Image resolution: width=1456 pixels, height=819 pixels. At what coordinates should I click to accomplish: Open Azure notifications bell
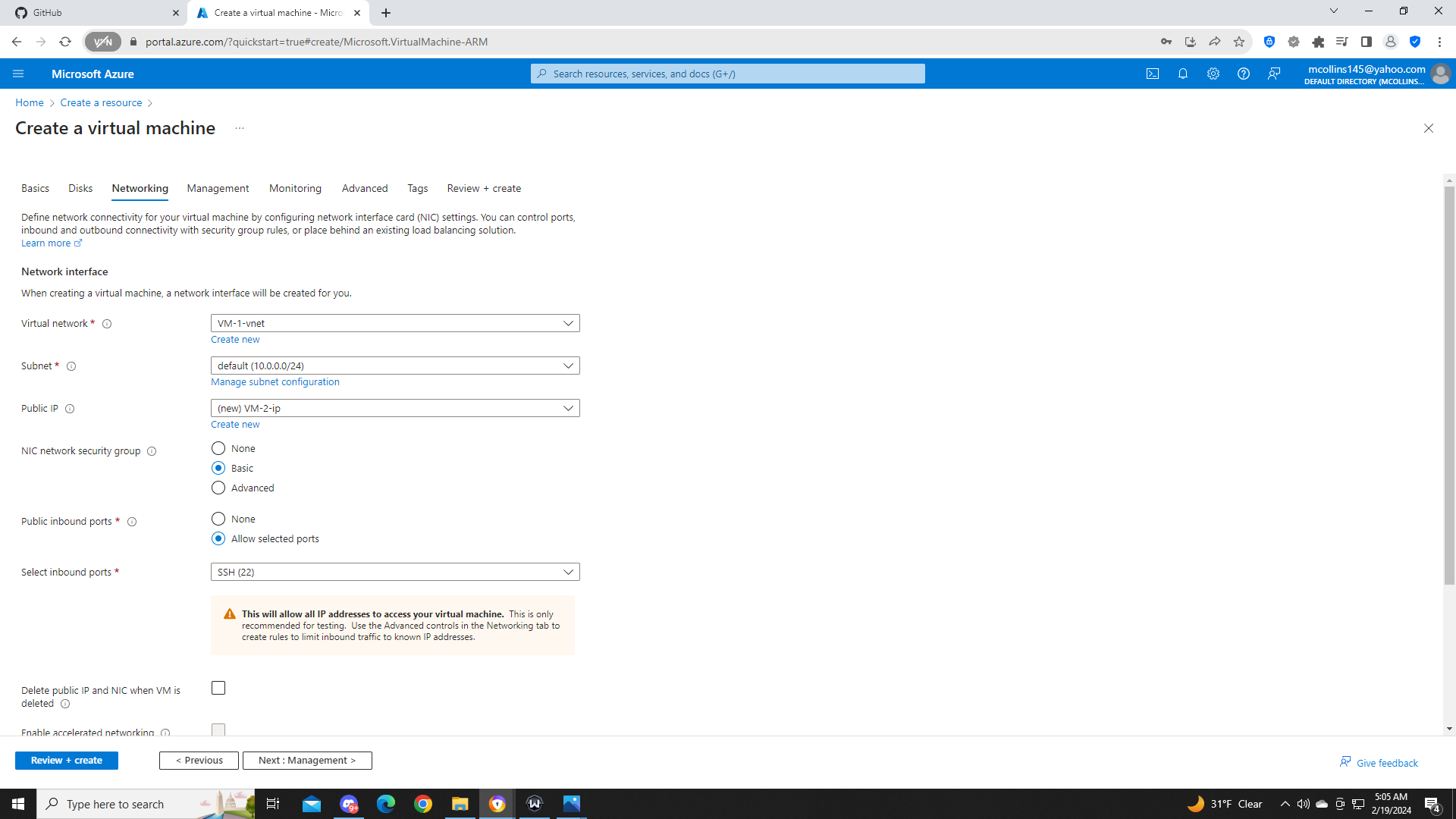[1183, 74]
